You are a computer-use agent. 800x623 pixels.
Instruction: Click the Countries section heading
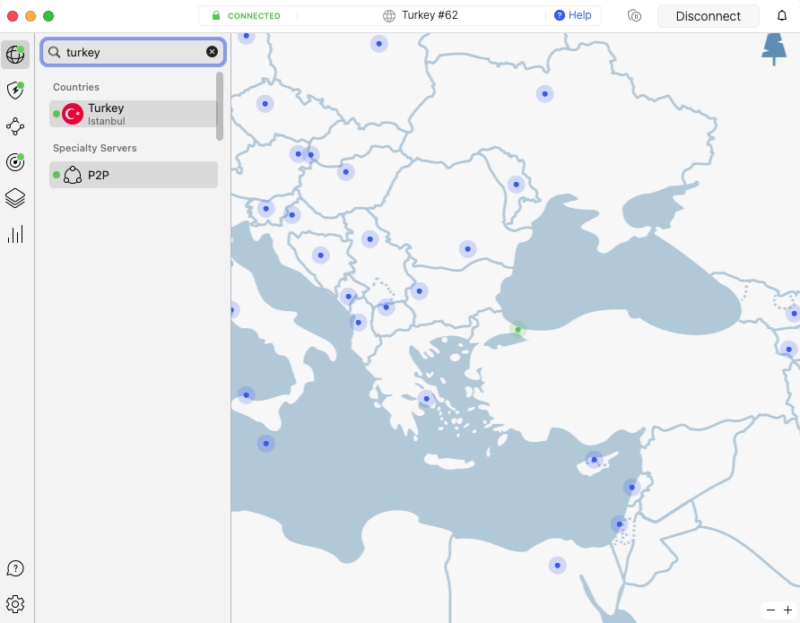[76, 87]
